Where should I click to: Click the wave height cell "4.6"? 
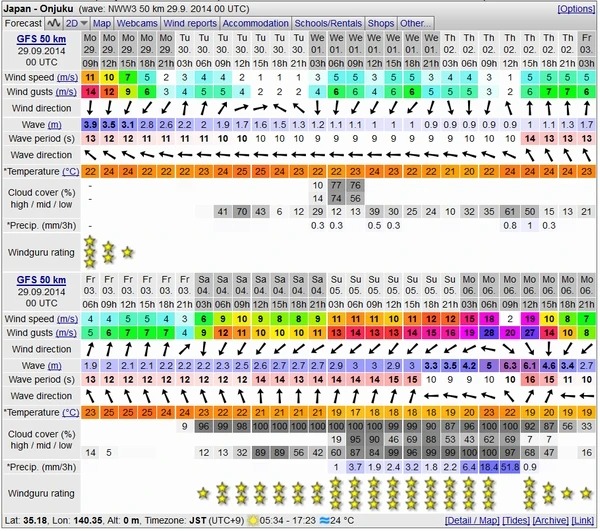click(x=549, y=366)
